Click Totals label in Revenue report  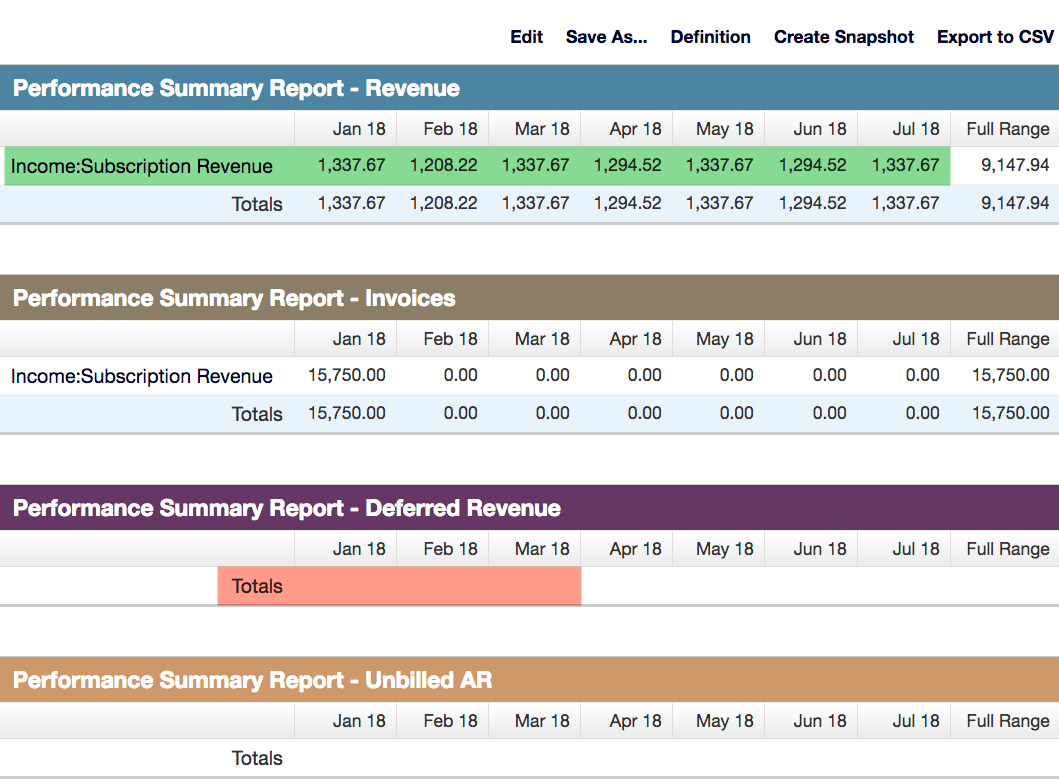point(257,204)
